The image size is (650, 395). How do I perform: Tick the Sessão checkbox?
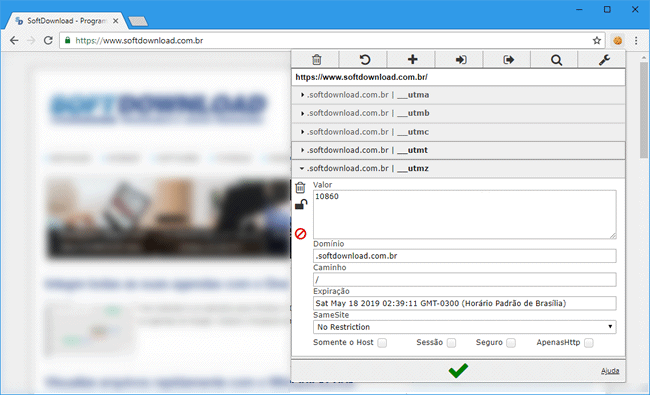click(451, 343)
